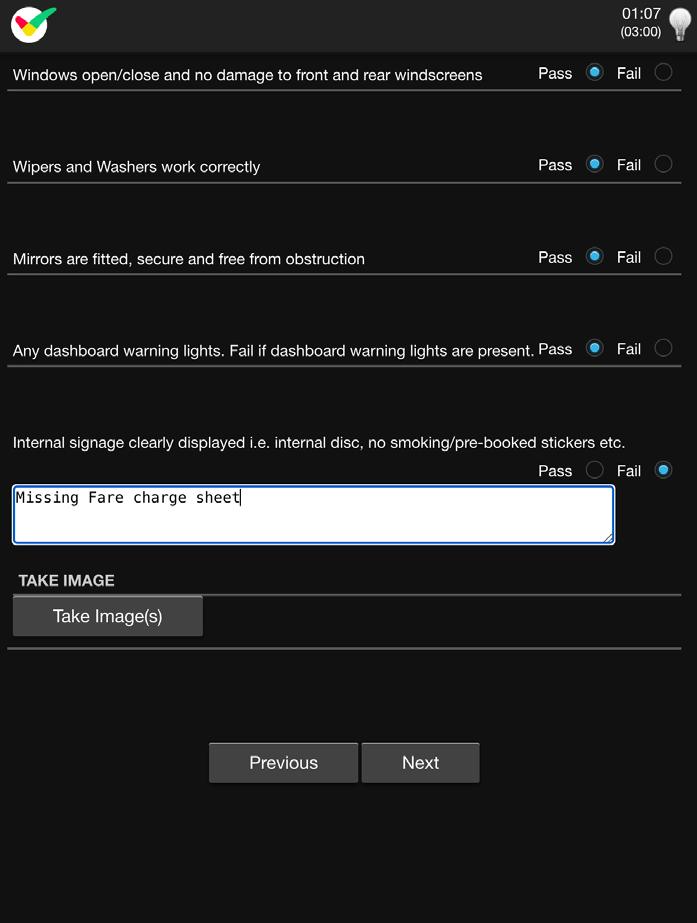Go to Previous page

(x=283, y=763)
